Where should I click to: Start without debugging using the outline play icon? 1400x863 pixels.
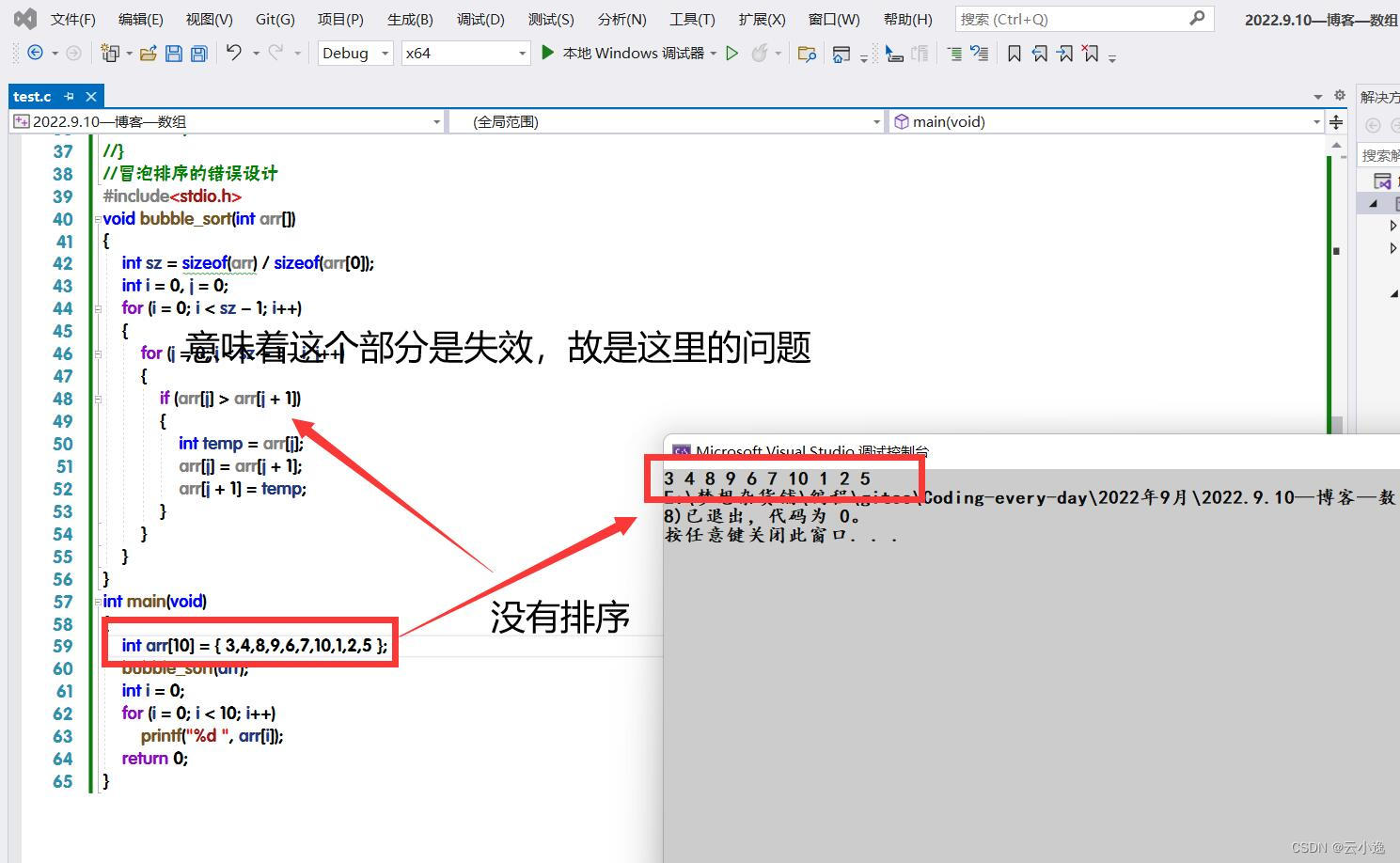[732, 54]
